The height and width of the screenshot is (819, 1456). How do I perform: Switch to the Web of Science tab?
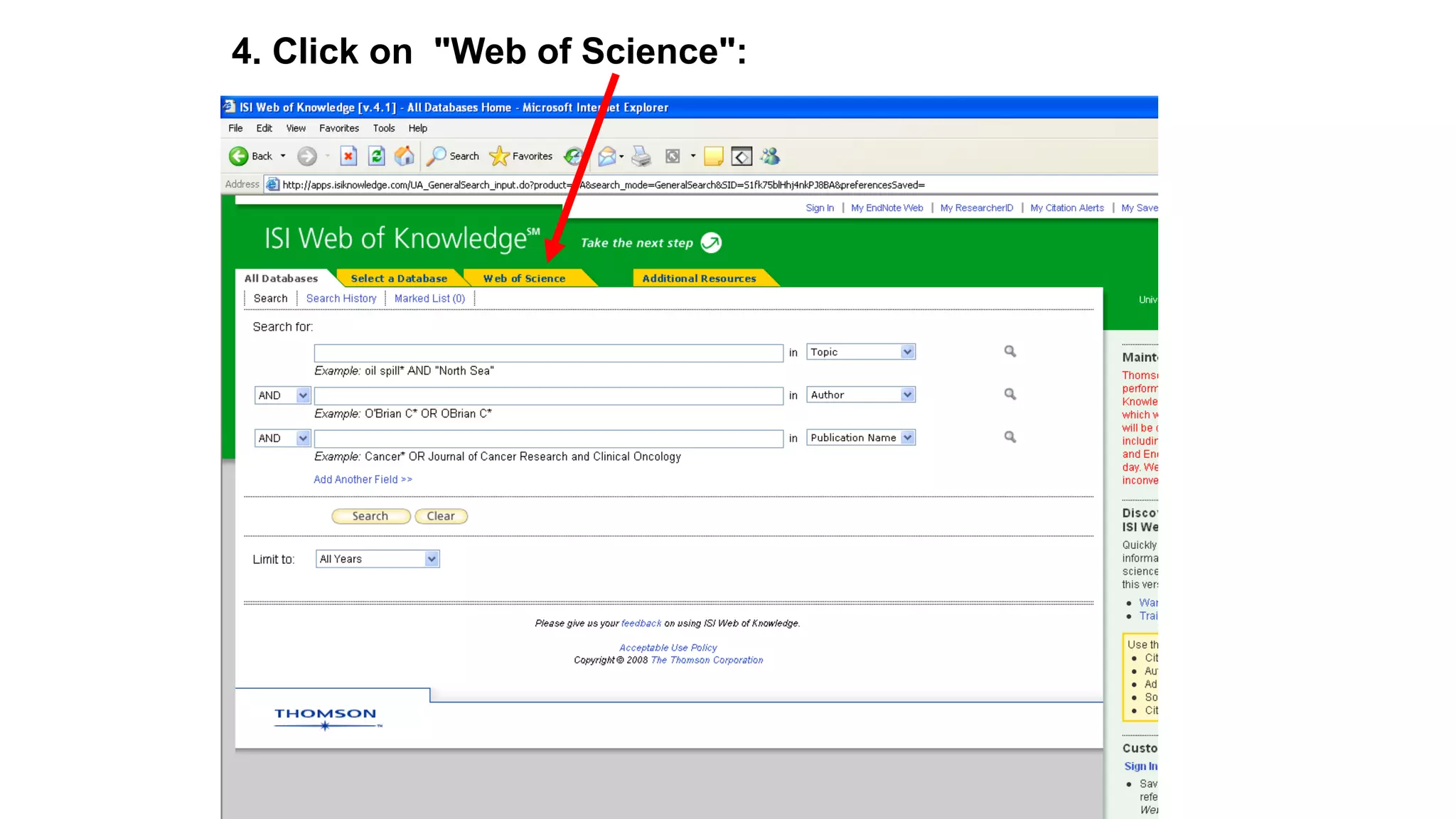(525, 279)
